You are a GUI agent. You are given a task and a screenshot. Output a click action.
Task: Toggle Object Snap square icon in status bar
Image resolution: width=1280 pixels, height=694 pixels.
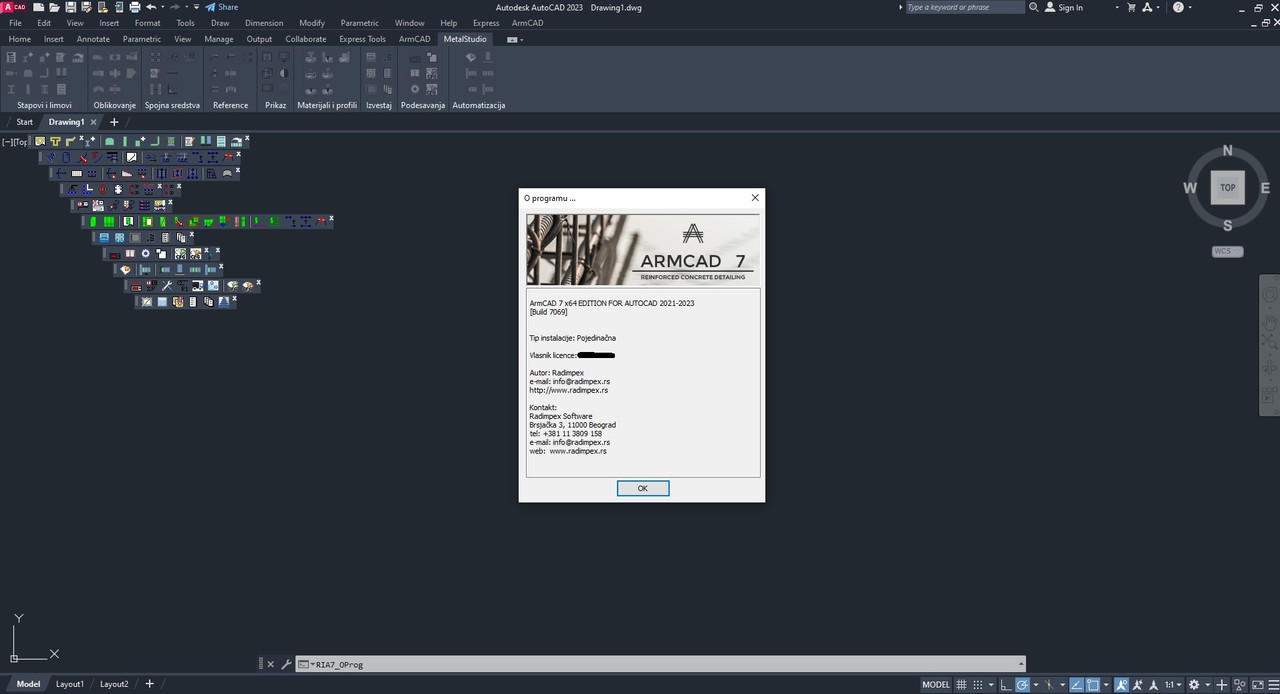pyautogui.click(x=1093, y=685)
